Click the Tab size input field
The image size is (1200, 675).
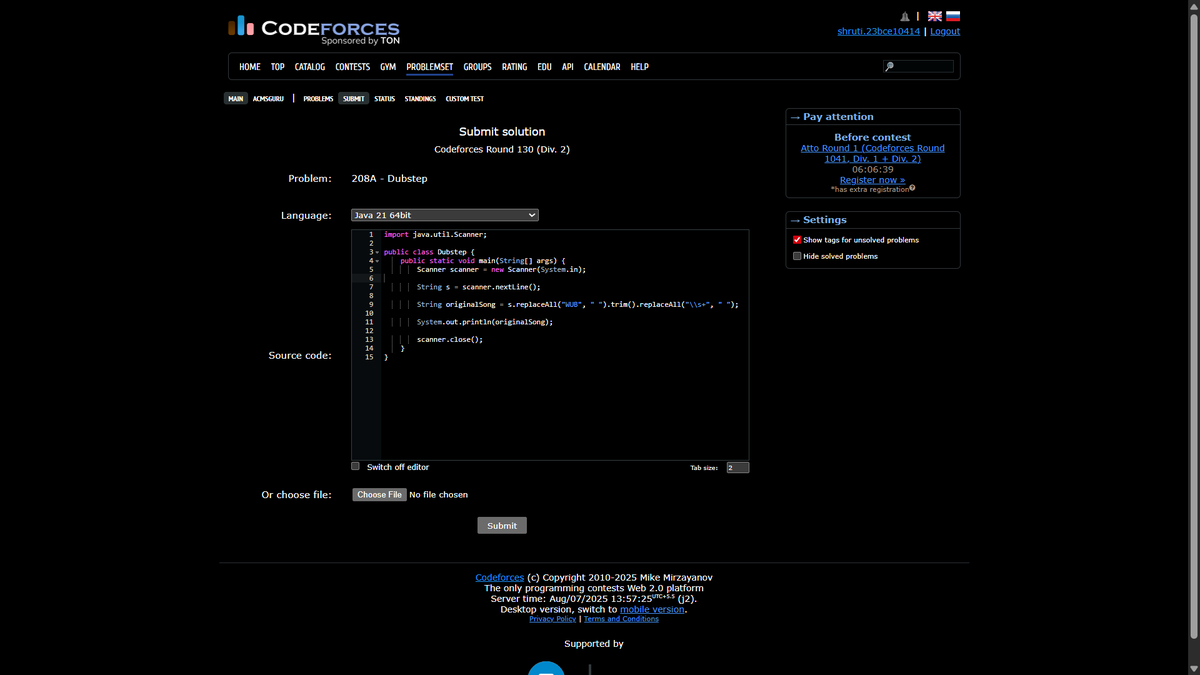[738, 467]
